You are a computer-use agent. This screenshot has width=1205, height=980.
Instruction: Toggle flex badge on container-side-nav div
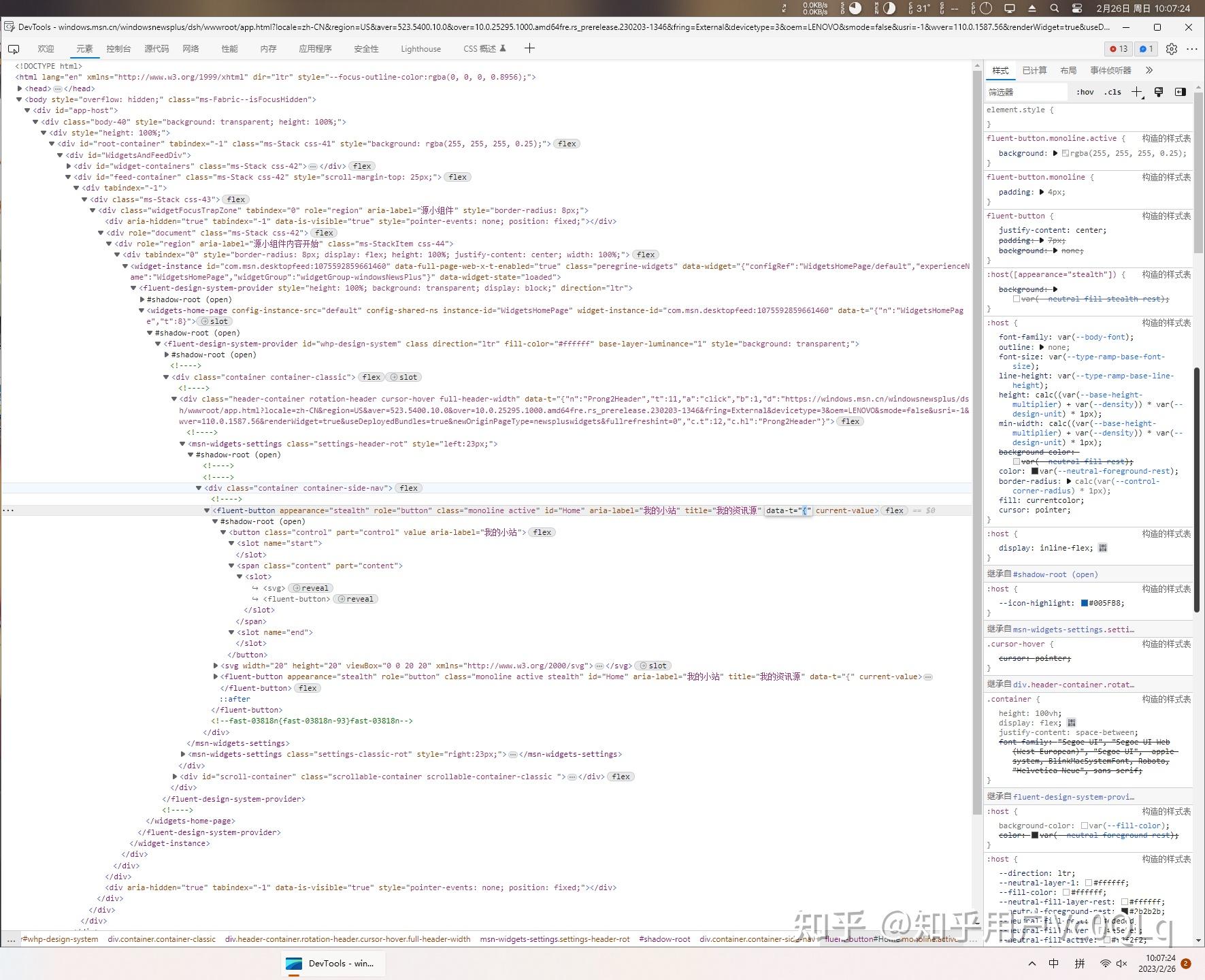[409, 488]
